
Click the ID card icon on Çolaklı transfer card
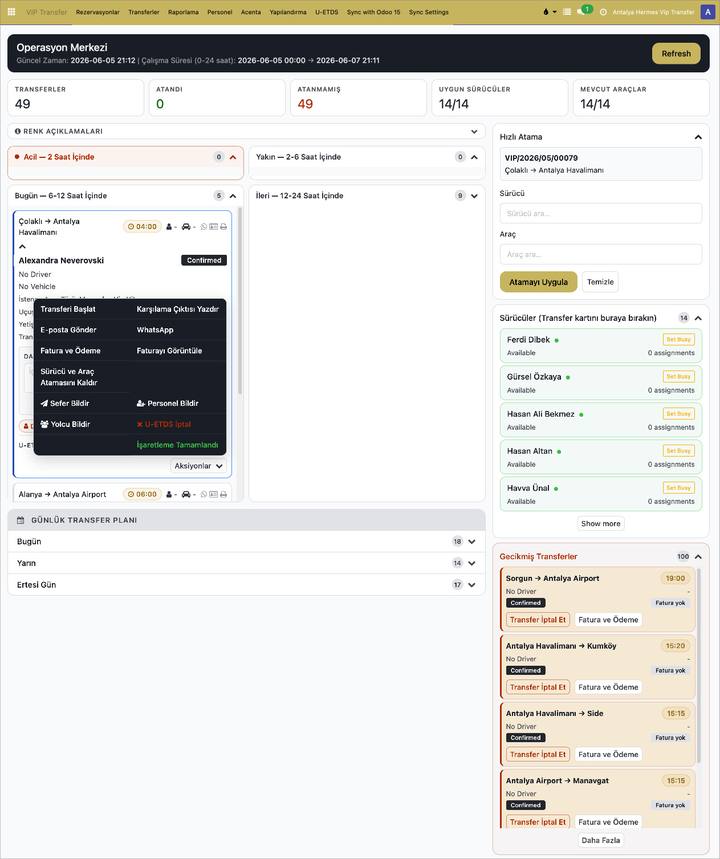213,226
